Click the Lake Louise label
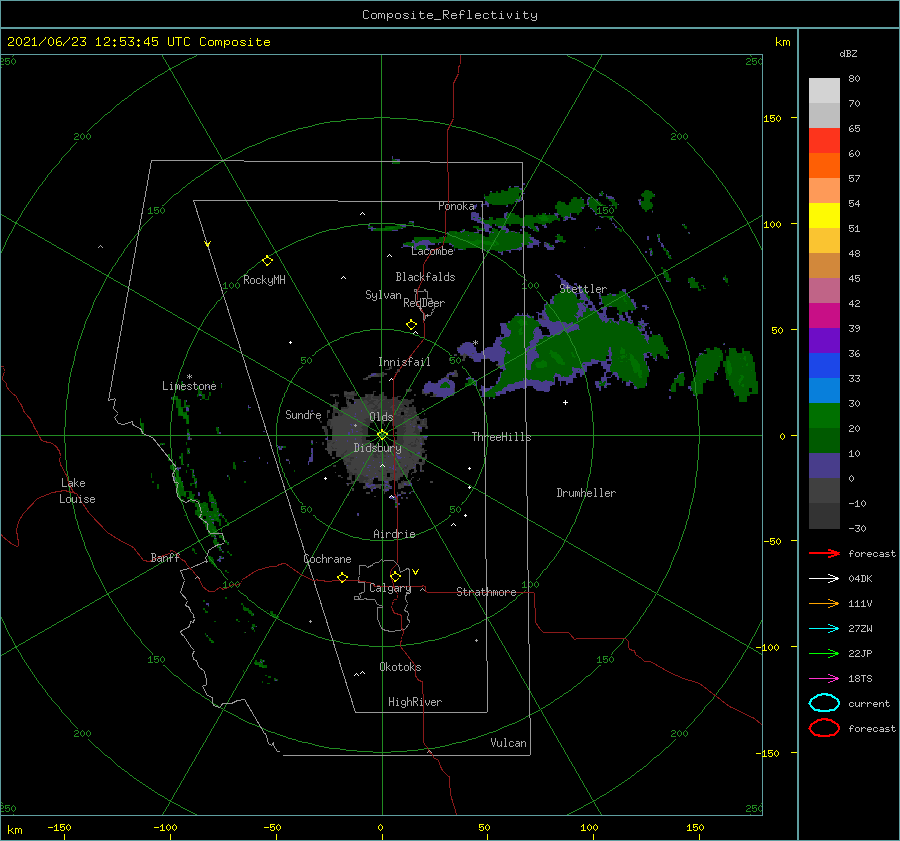 (x=77, y=491)
